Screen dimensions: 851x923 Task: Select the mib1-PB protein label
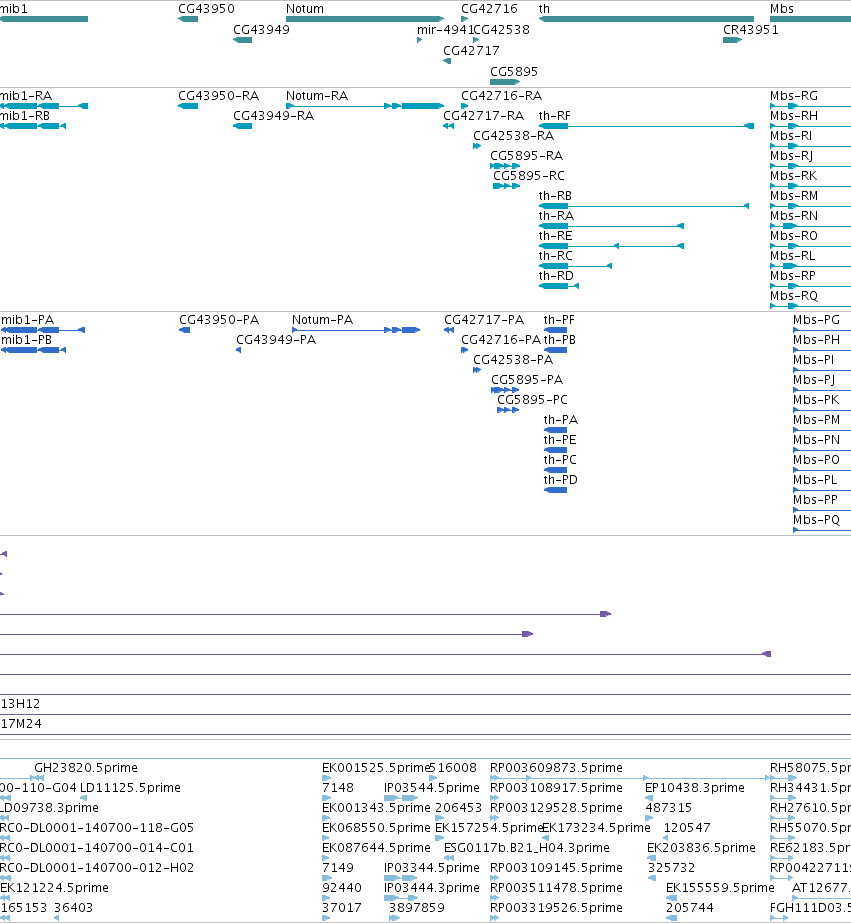[x=26, y=340]
